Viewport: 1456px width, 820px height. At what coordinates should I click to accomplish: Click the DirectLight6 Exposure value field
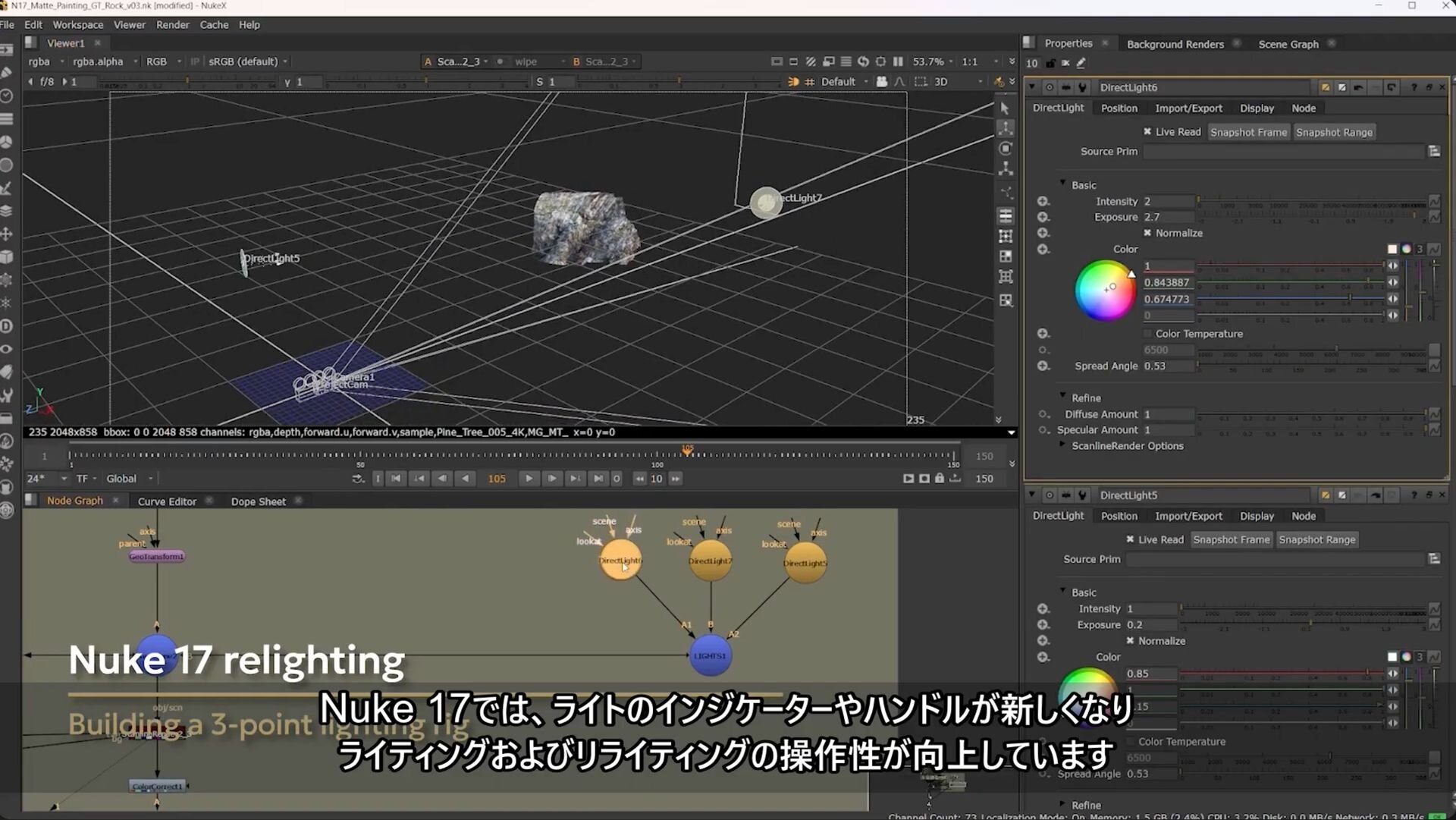(1168, 217)
